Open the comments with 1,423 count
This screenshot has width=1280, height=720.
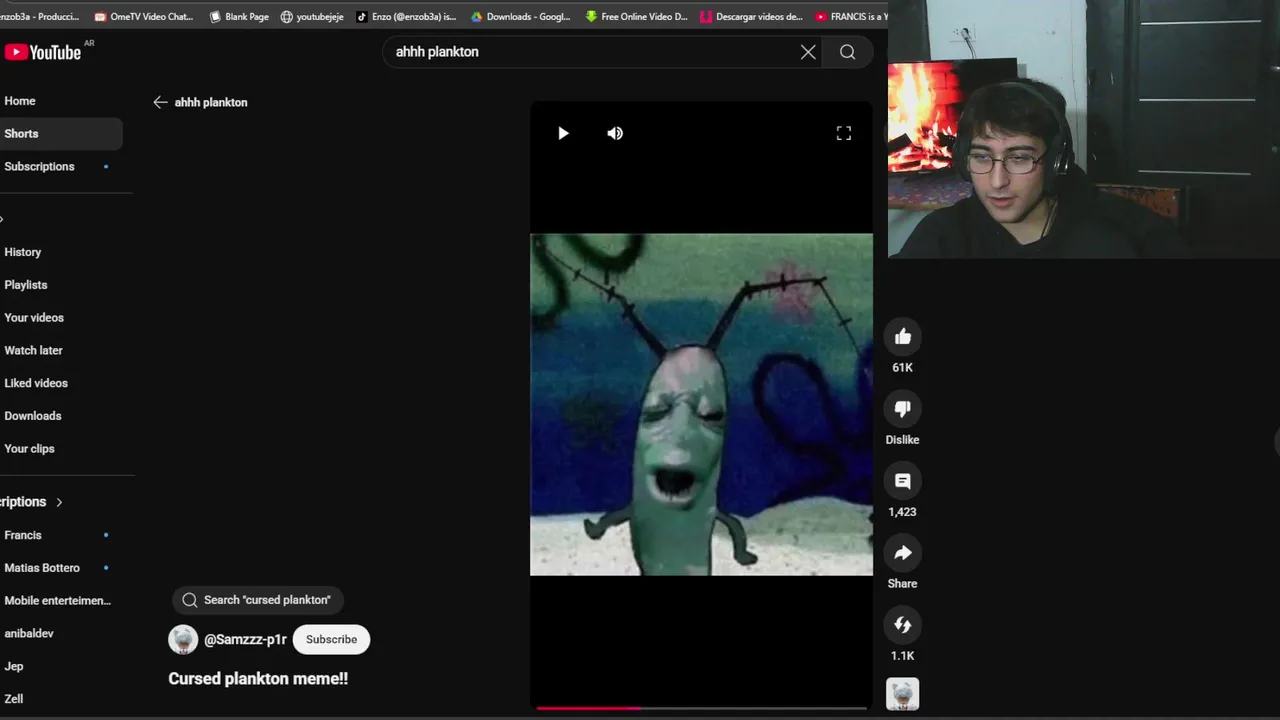coord(902,481)
